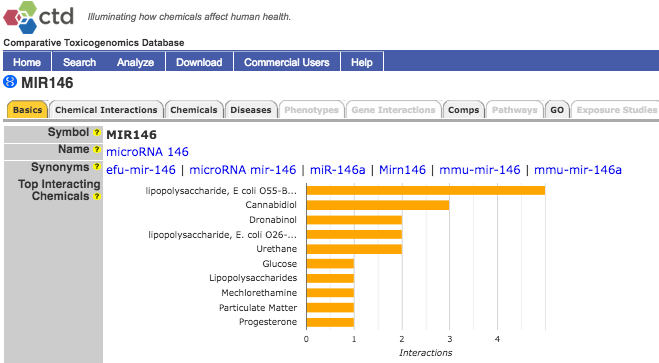659x363 pixels.
Task: Click the Progesterone chart label
Action: coord(268,322)
